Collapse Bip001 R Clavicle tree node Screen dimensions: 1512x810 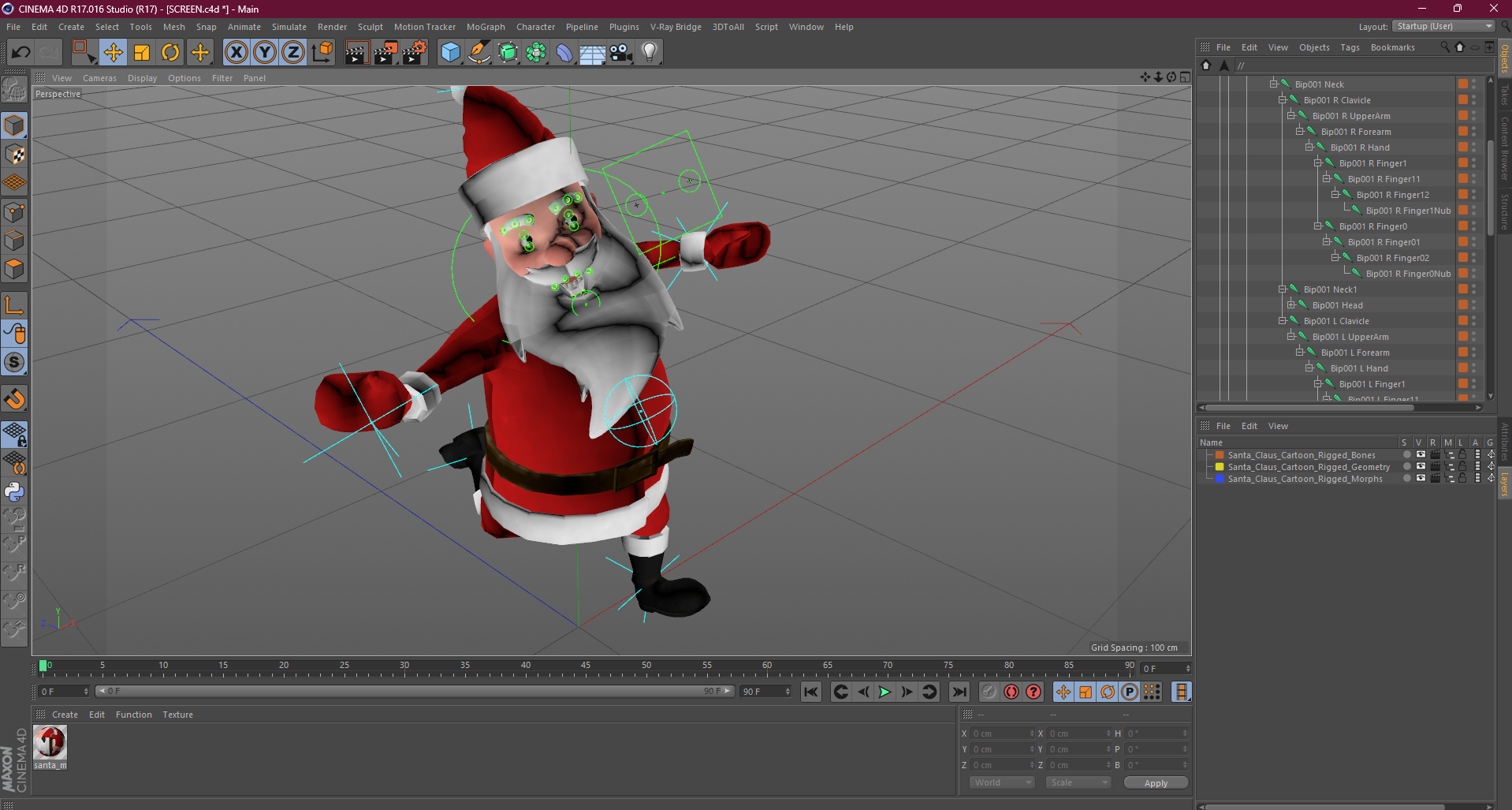1282,100
